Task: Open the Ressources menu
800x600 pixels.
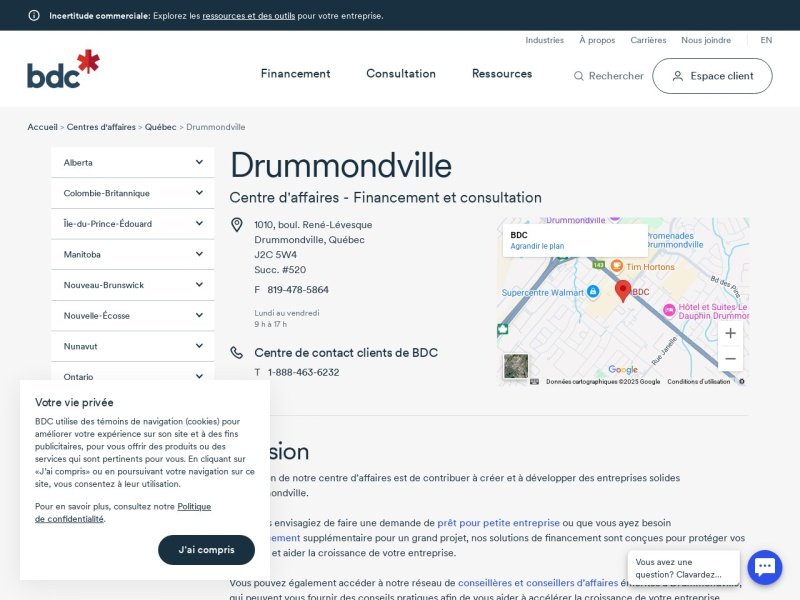Action: click(x=502, y=73)
